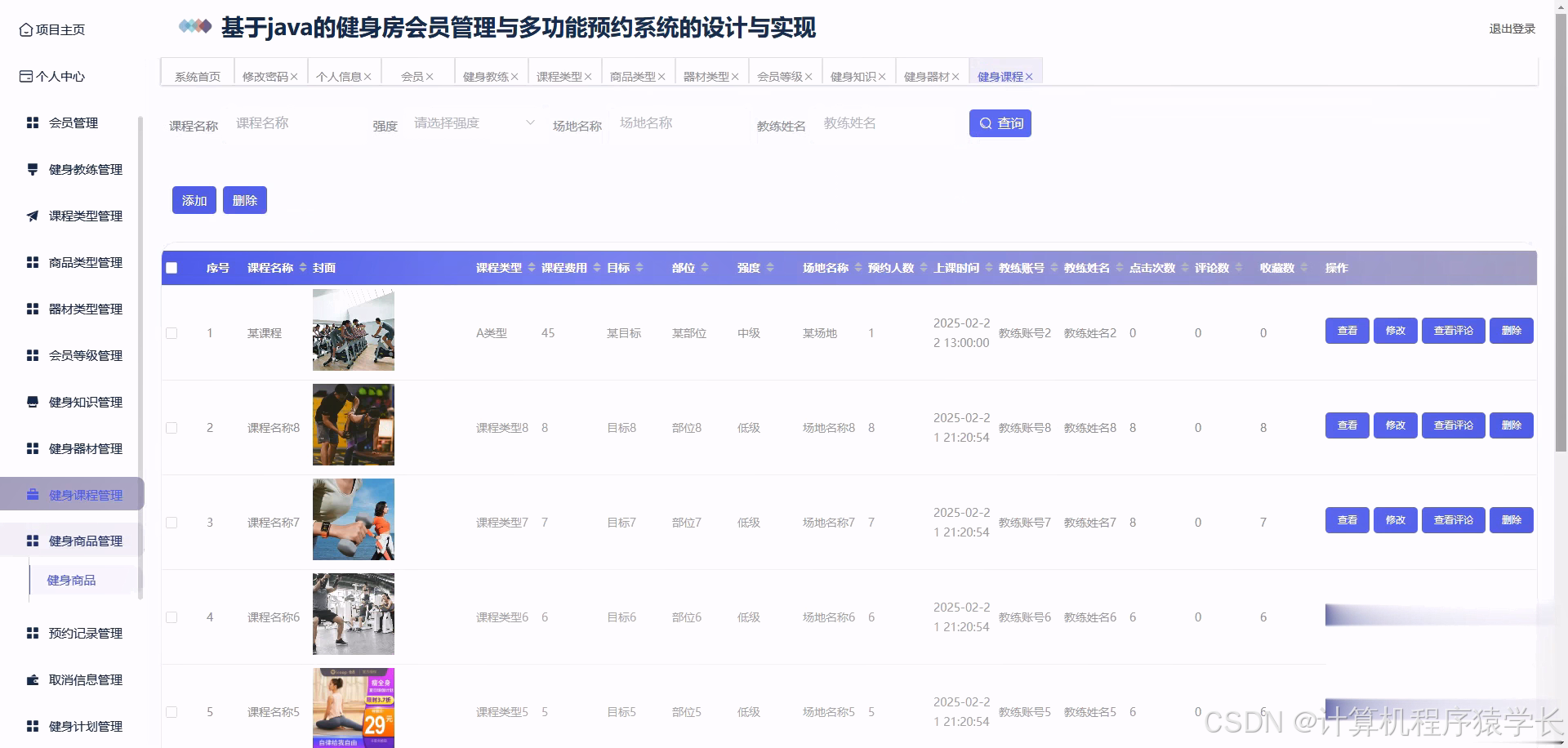Close the 健身课程 tab

(1030, 76)
